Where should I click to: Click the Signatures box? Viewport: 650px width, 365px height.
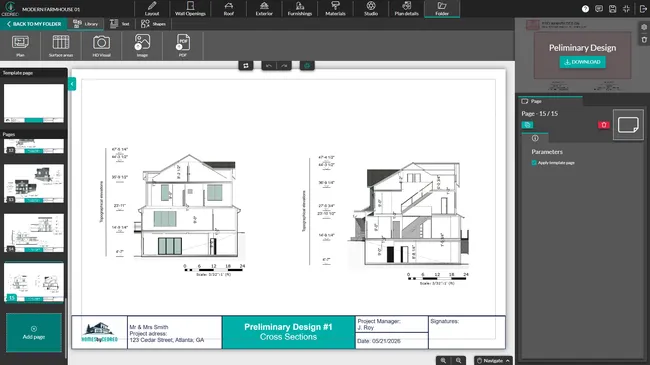point(467,332)
